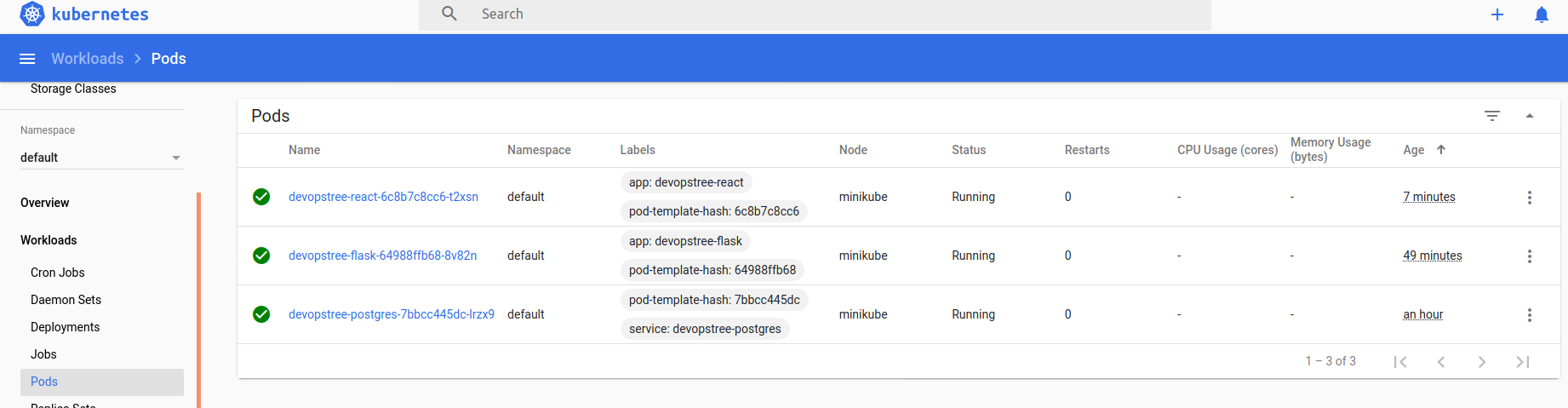Viewport: 1568px width, 408px height.
Task: Open Cron Jobs in sidebar
Action: [x=58, y=273]
